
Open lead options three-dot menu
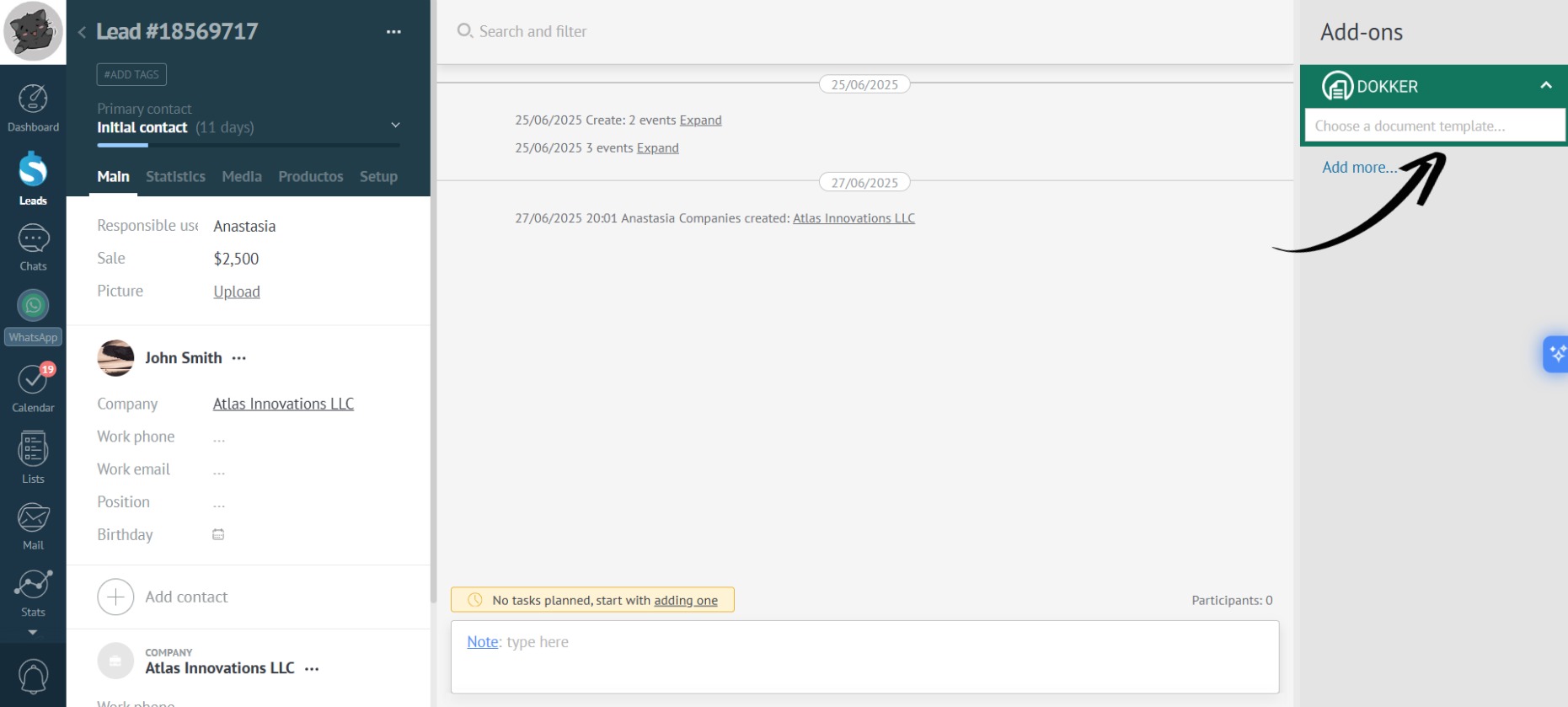point(393,32)
